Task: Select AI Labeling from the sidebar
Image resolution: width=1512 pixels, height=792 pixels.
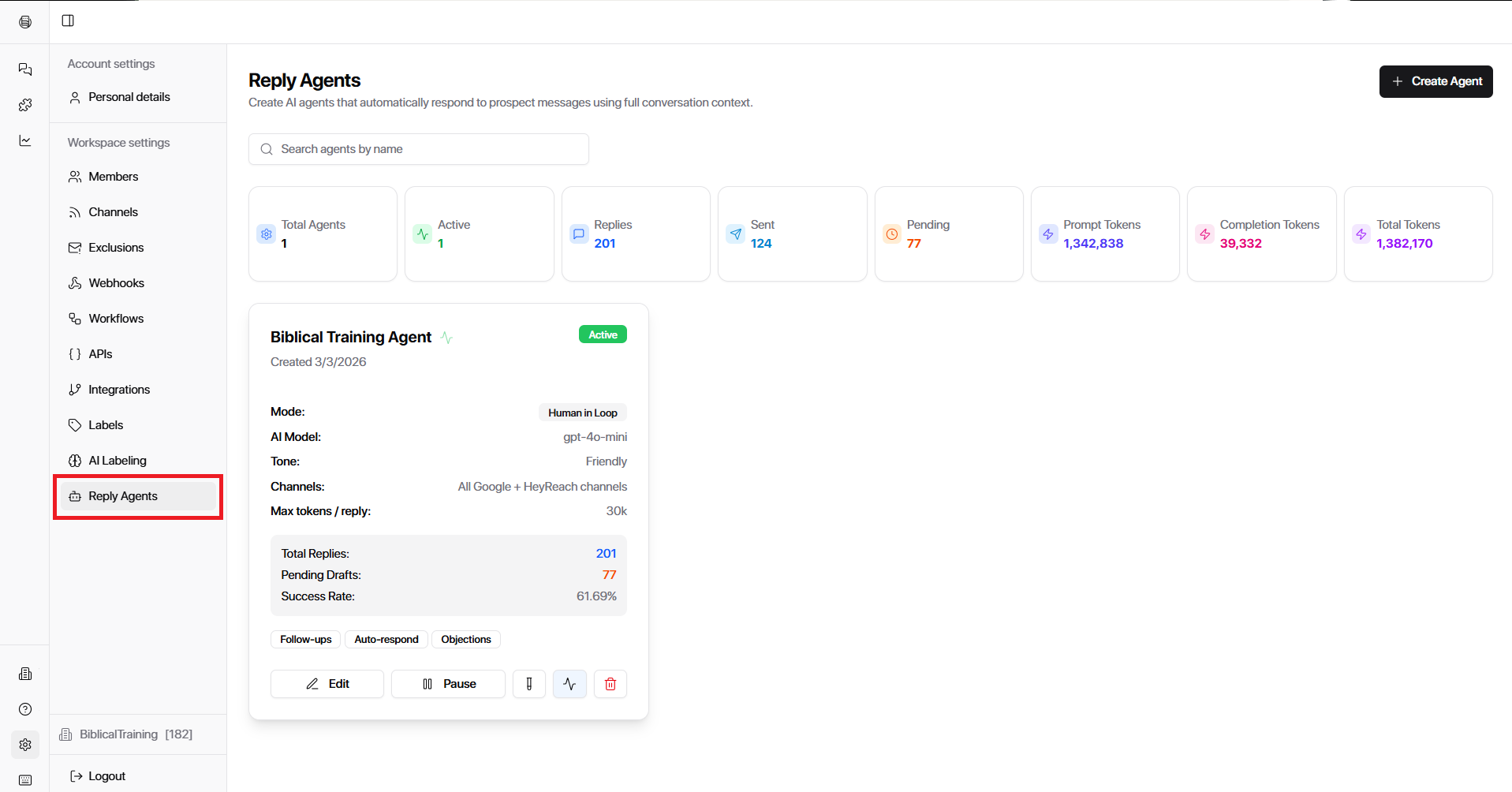Action: tap(117, 461)
